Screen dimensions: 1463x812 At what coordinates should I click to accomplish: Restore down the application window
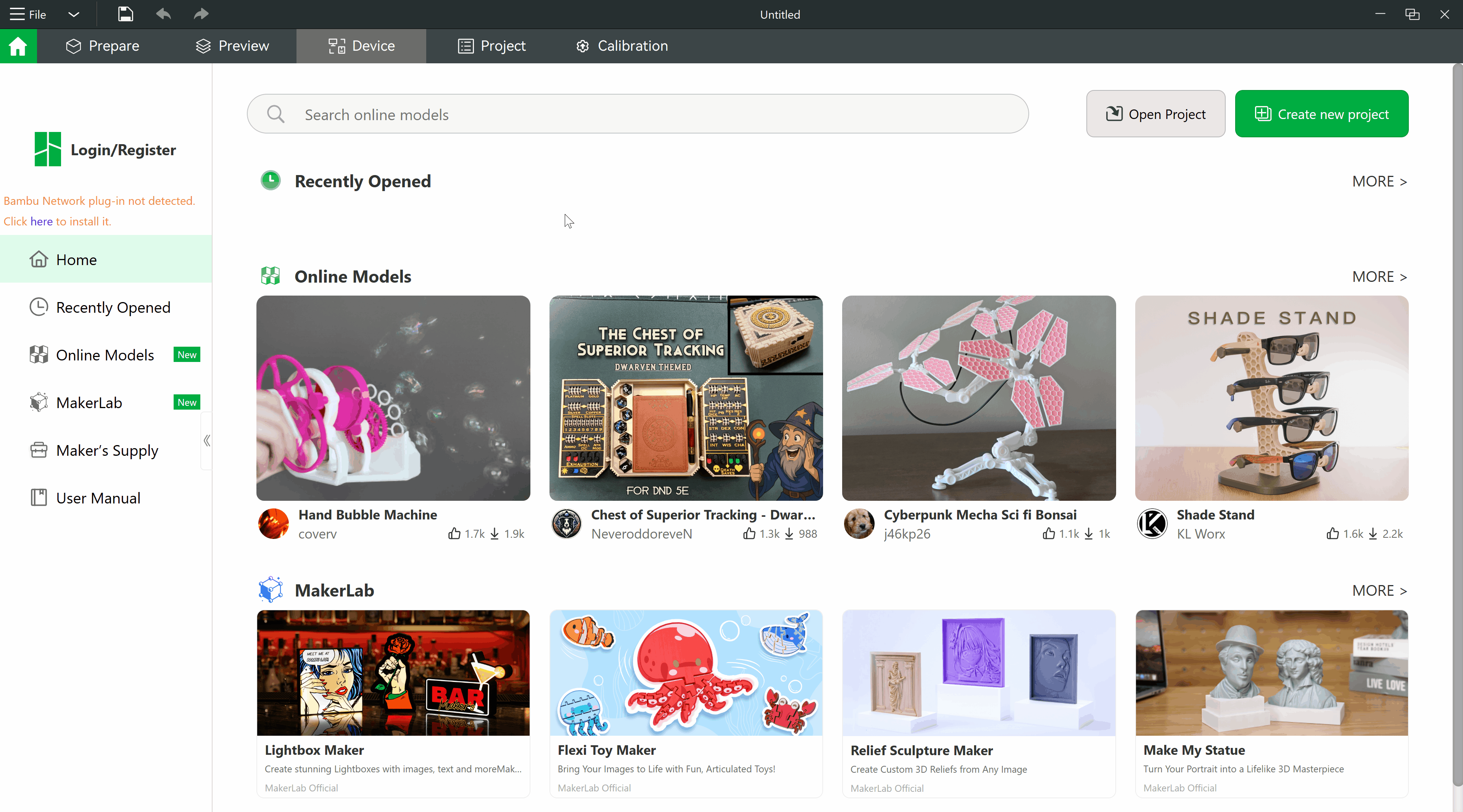tap(1413, 14)
